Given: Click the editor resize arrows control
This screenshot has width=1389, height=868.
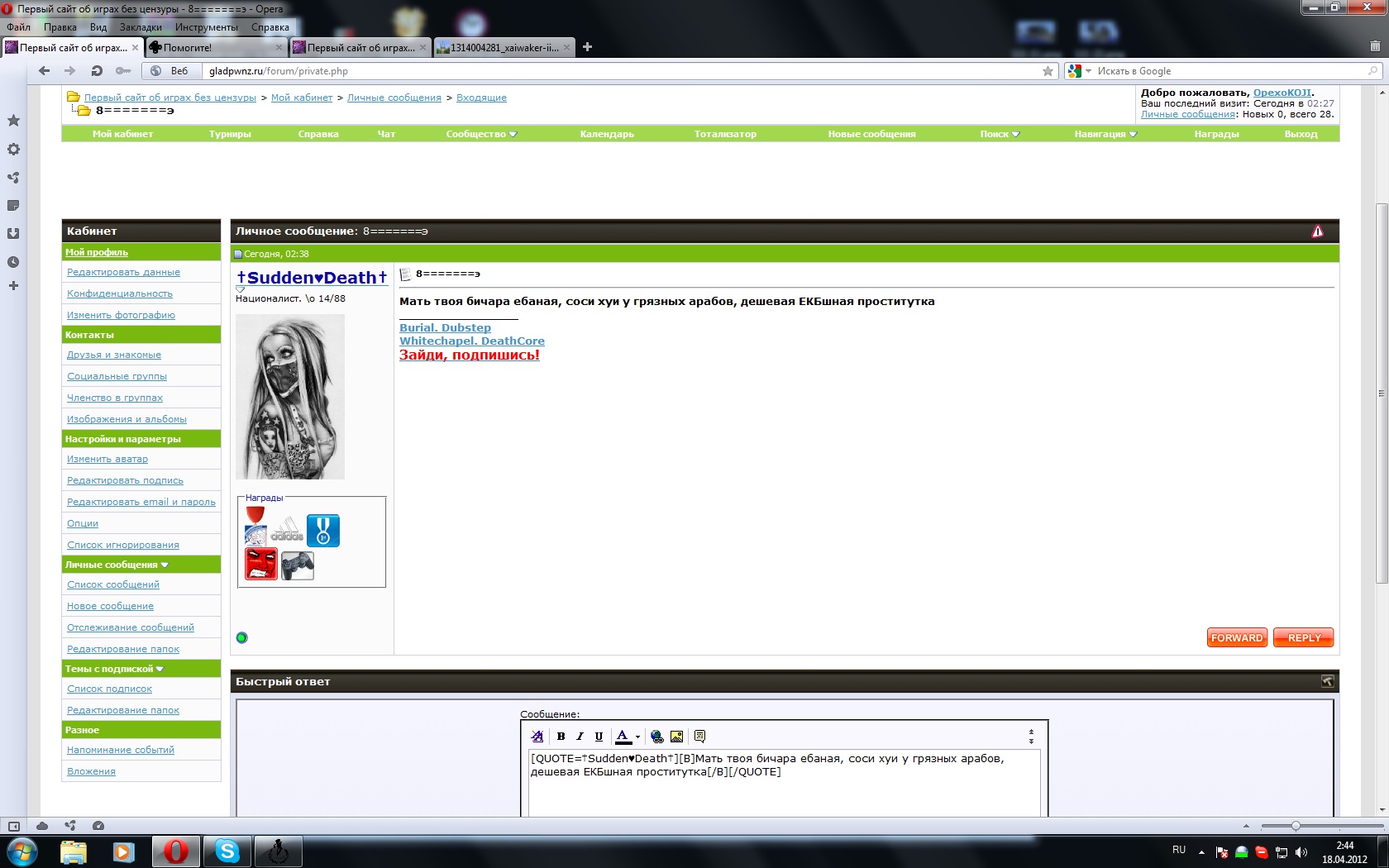Looking at the screenshot, I should (x=1031, y=736).
